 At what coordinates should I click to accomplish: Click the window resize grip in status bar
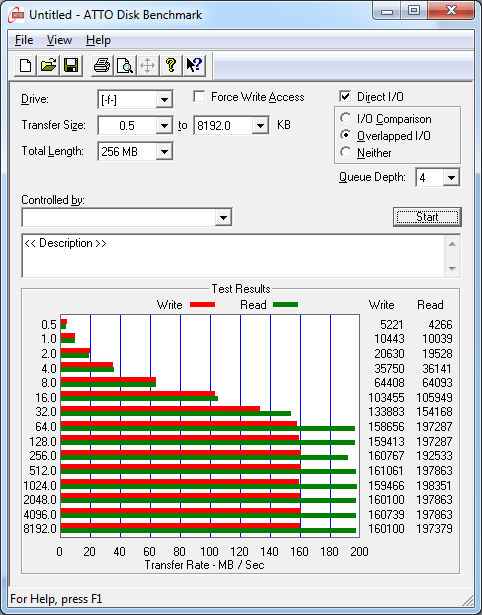(467, 599)
